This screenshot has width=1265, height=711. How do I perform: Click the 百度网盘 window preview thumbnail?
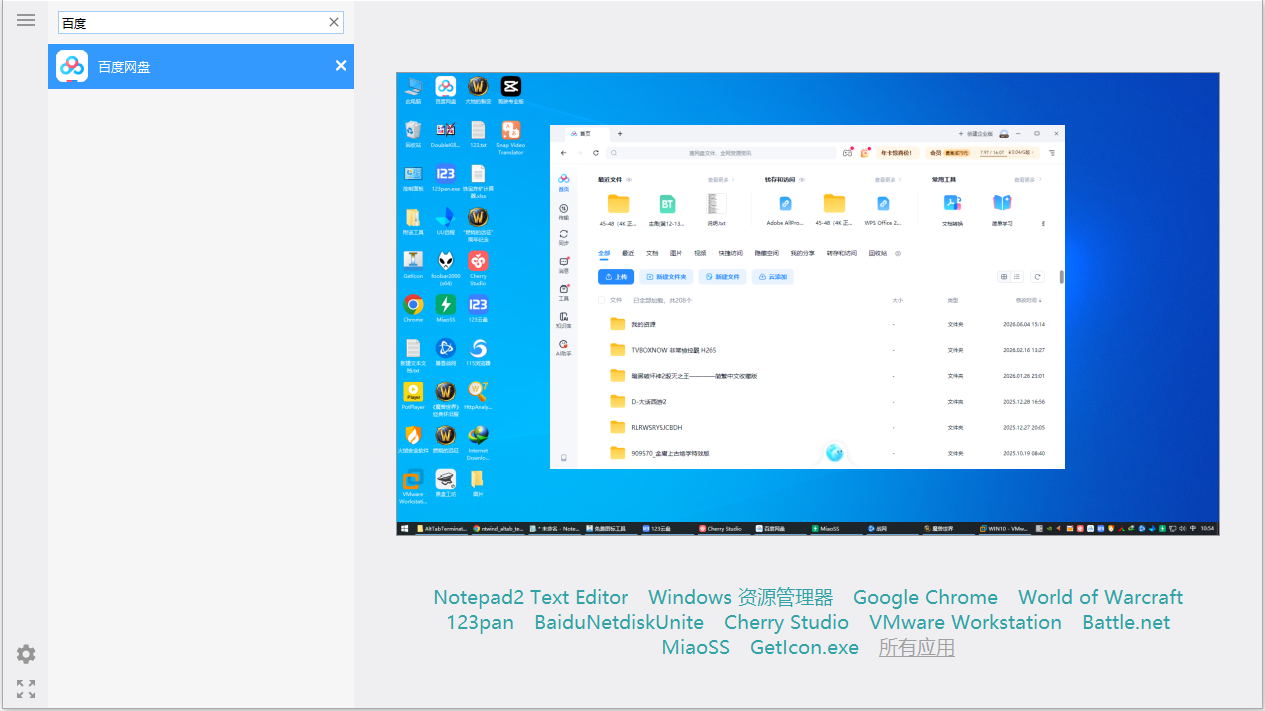tap(808, 304)
